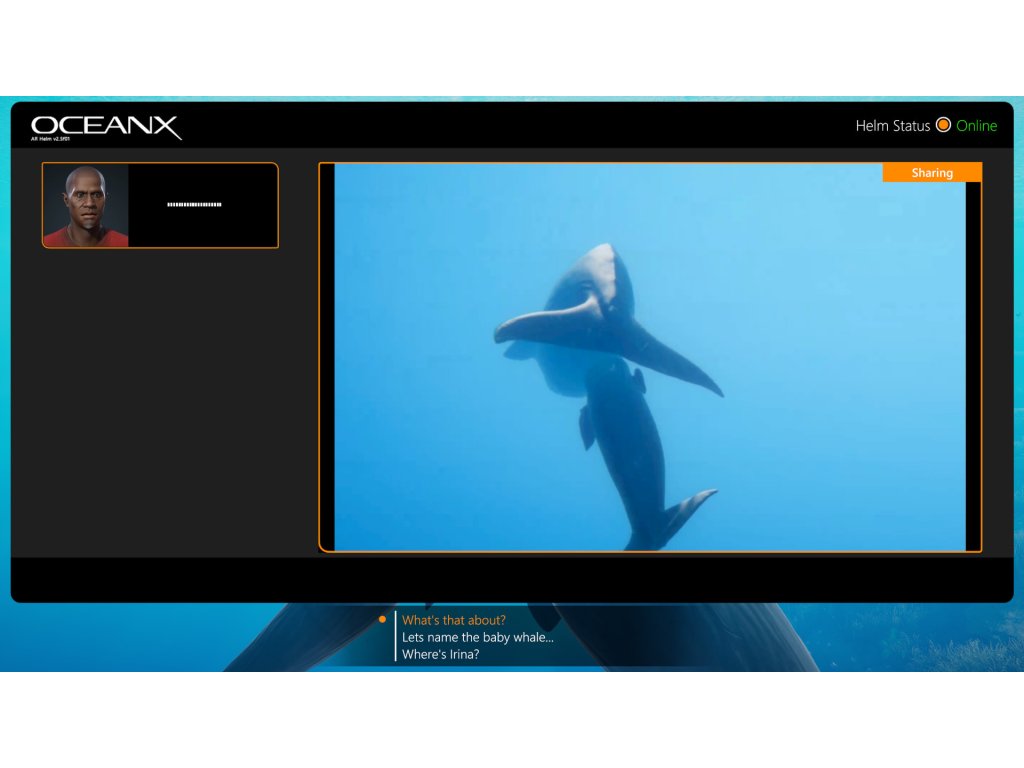Click the orange Sharing badge
The image size is (1024, 768).
[x=932, y=172]
